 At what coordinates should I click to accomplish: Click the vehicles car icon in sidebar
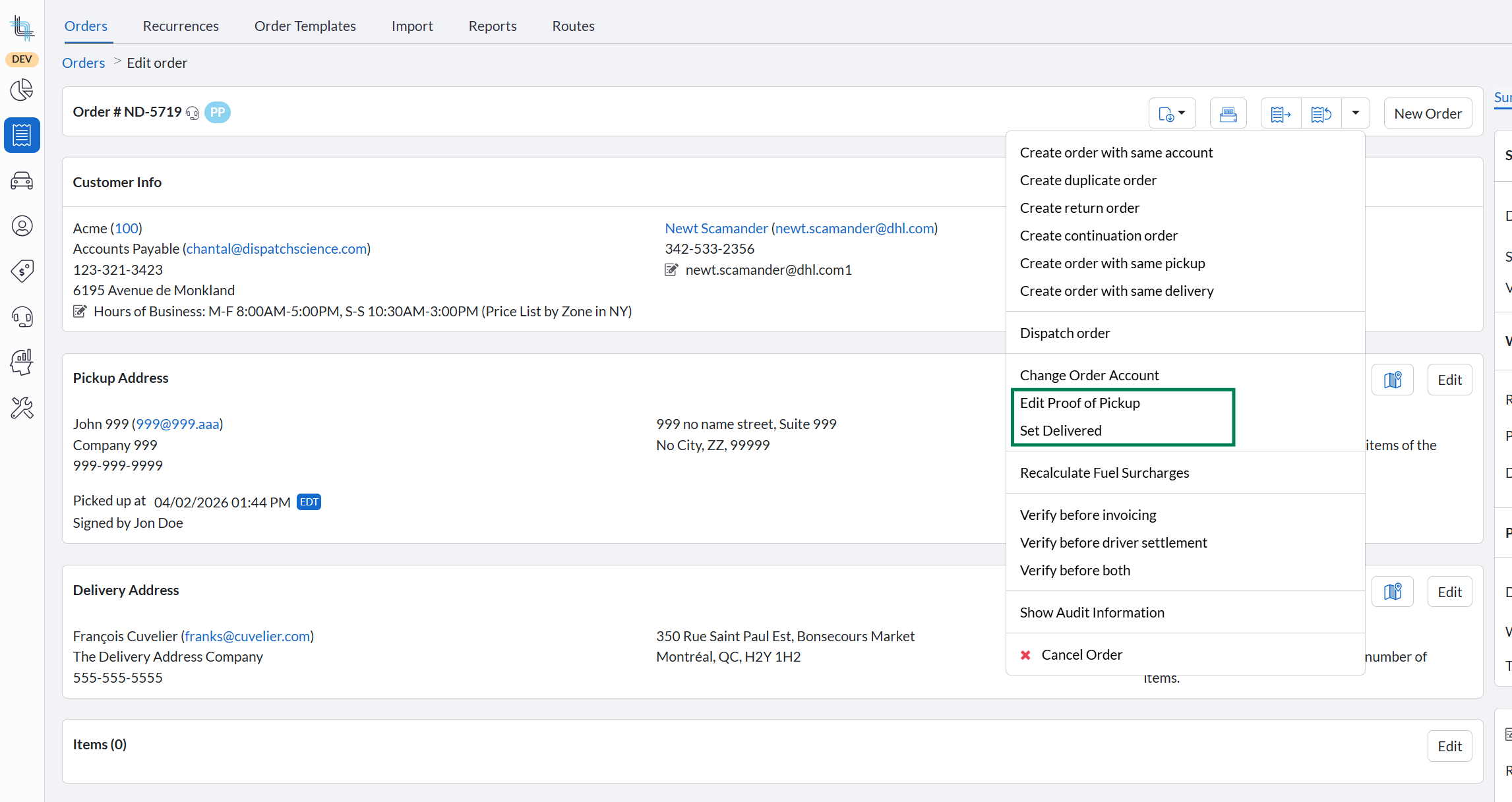pyautogui.click(x=22, y=181)
